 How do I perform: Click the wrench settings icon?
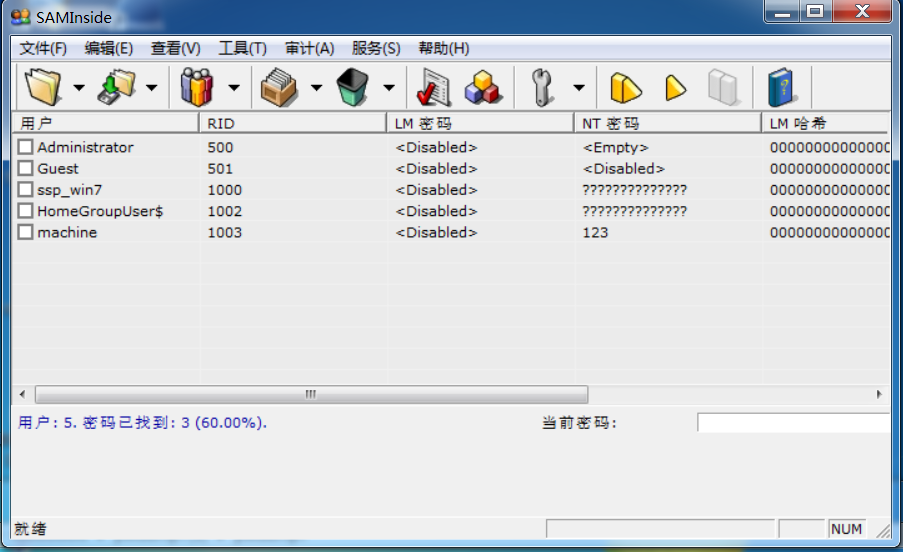click(542, 87)
